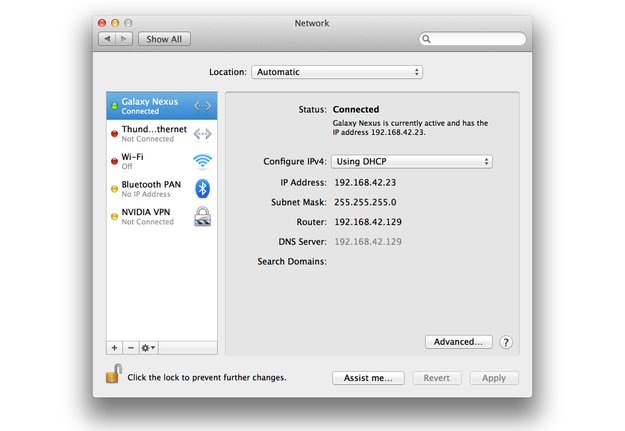The image size is (625, 431).
Task: Click the Advanced... button
Action: 458,342
